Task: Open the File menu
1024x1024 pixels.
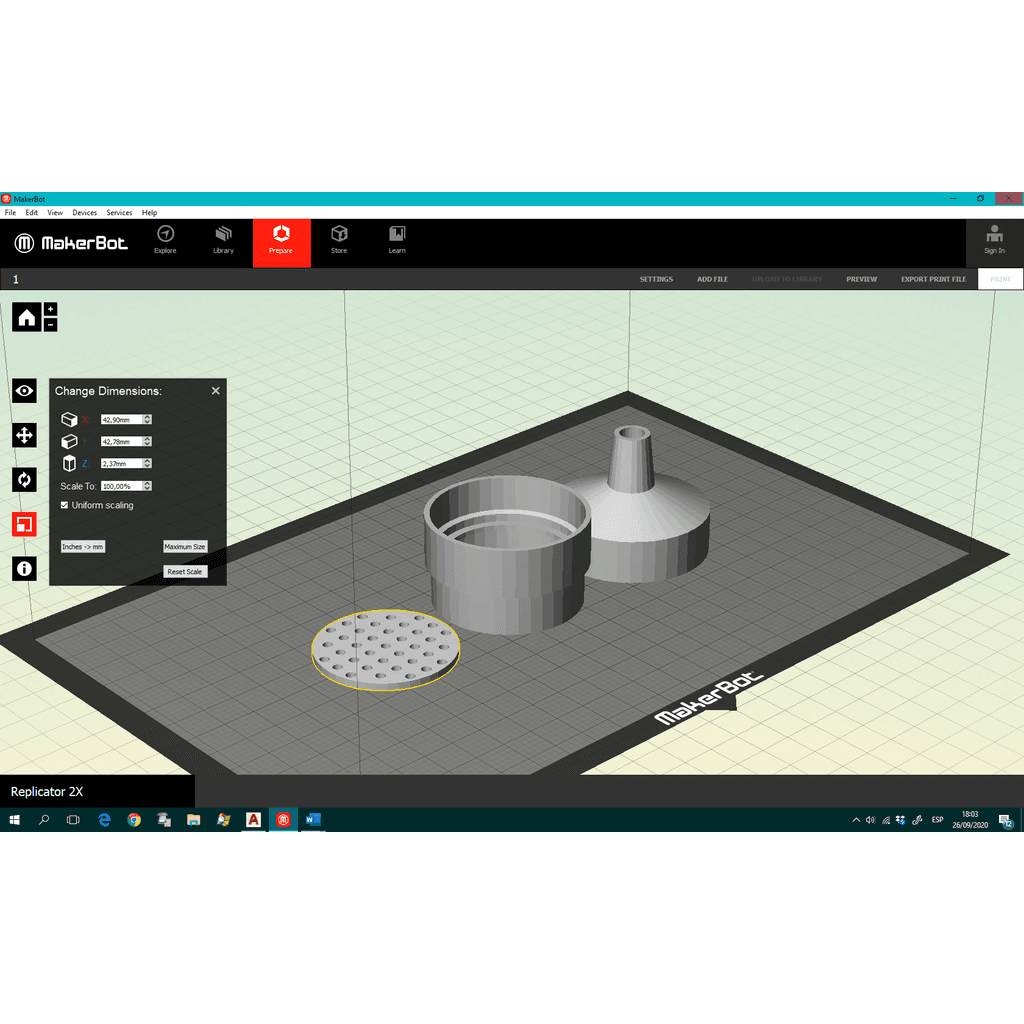Action: 10,213
